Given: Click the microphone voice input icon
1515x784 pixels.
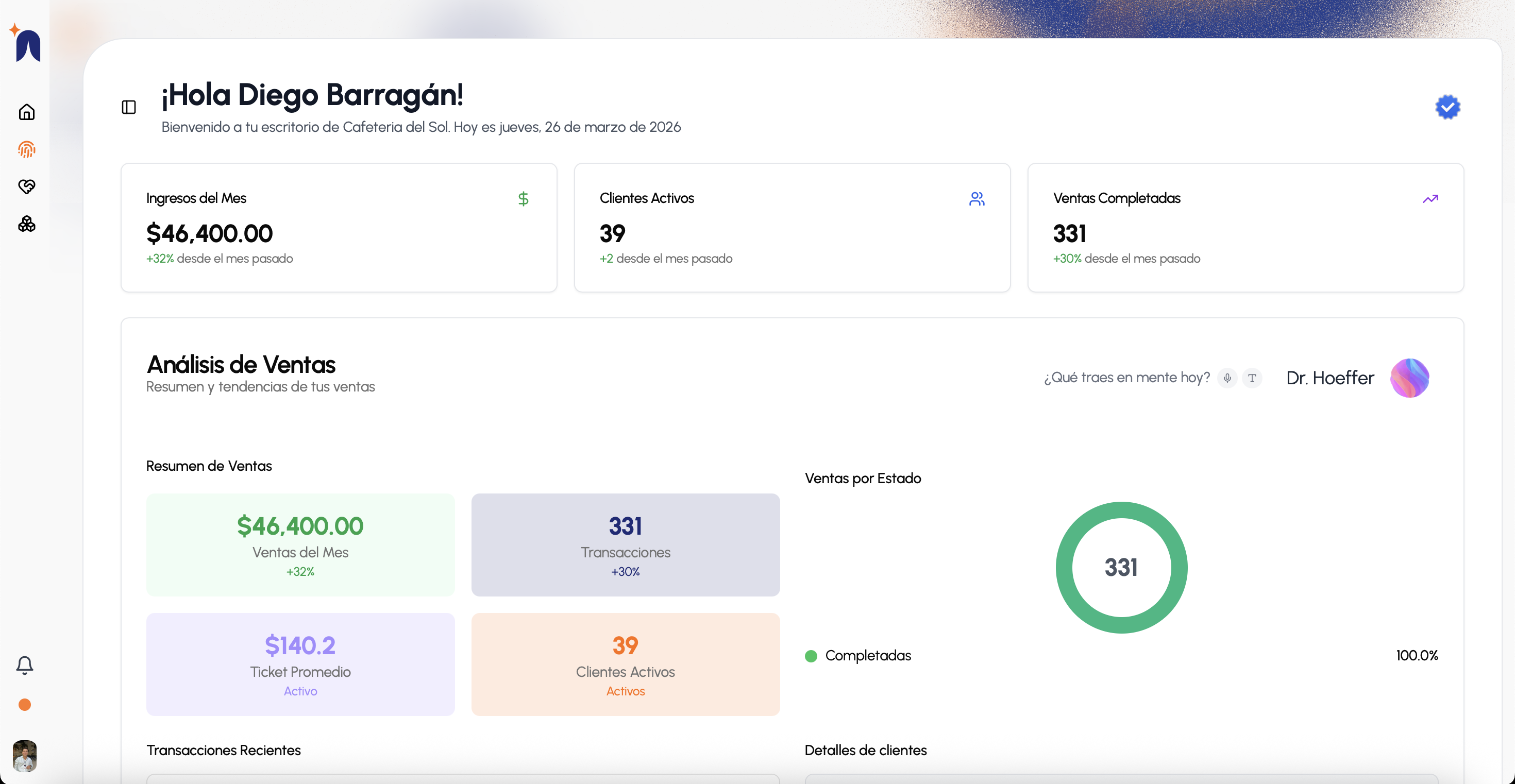Looking at the screenshot, I should tap(1227, 378).
